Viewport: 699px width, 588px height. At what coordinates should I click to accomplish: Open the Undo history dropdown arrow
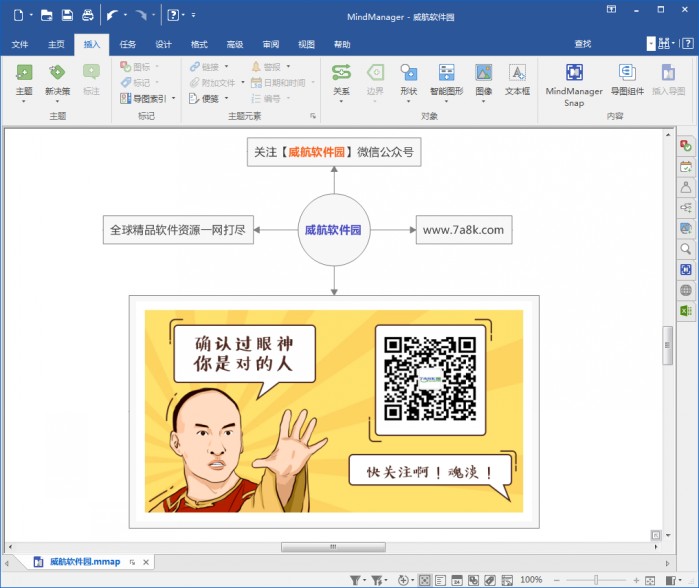pos(125,15)
